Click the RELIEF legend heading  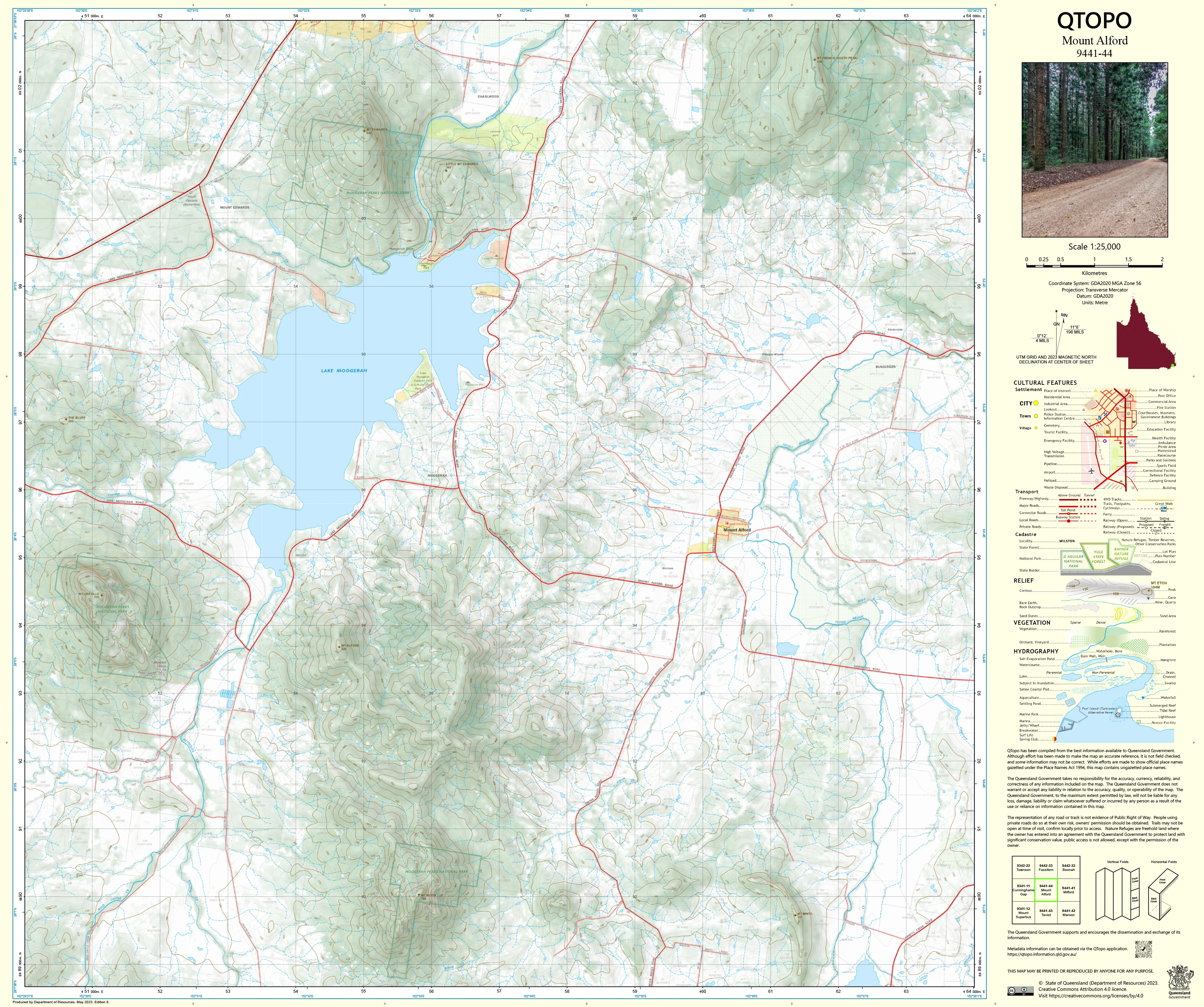click(x=1023, y=580)
